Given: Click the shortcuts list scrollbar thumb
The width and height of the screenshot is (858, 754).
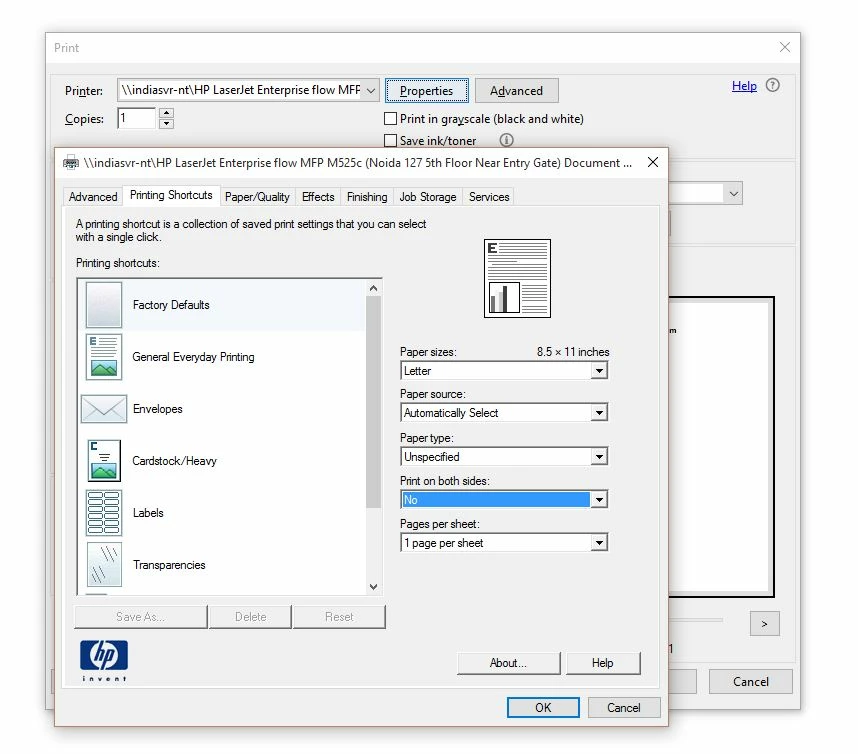Looking at the screenshot, I should (x=374, y=402).
